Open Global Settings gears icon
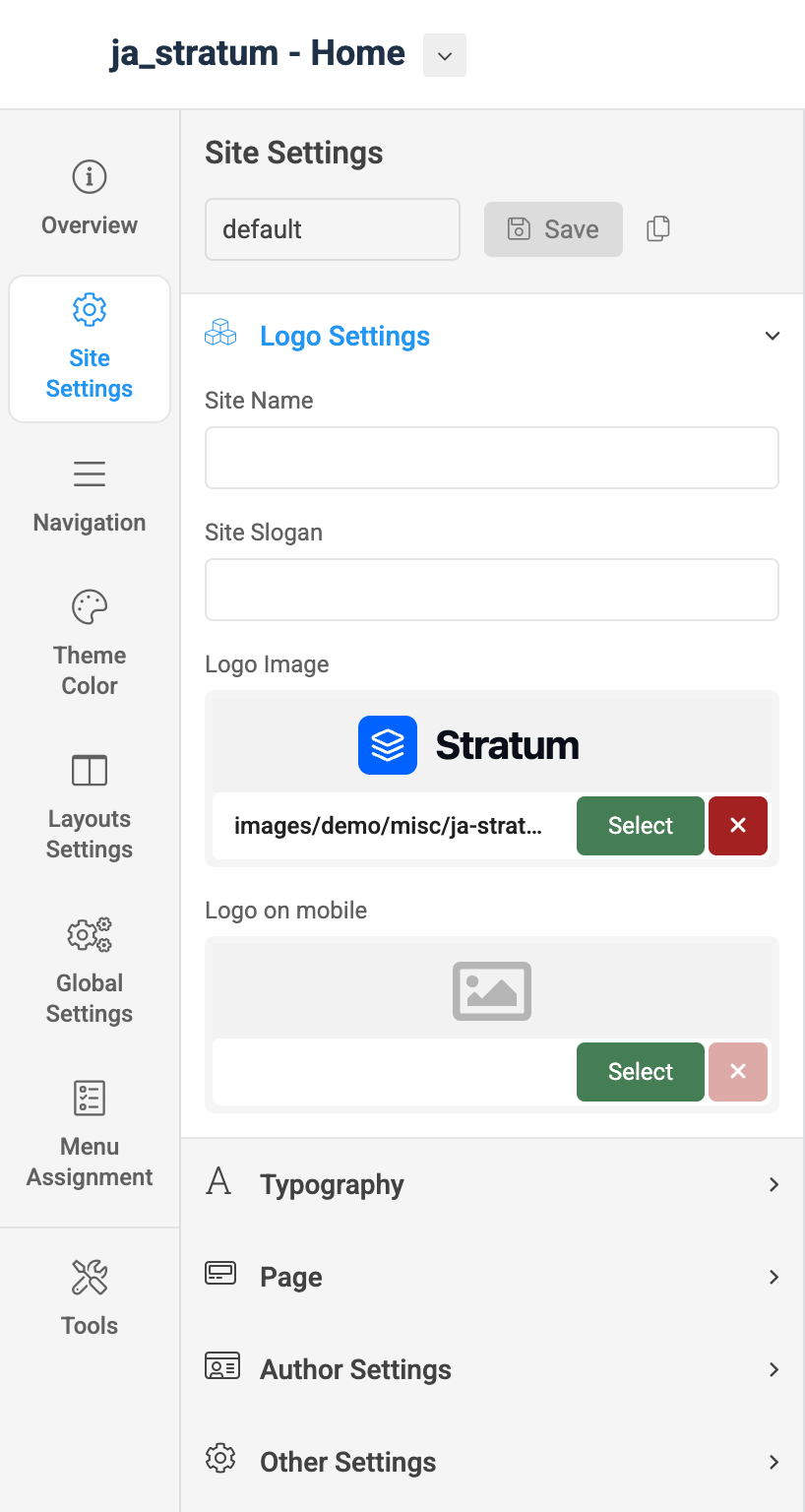Viewport: 805px width, 1512px height. (x=90, y=934)
